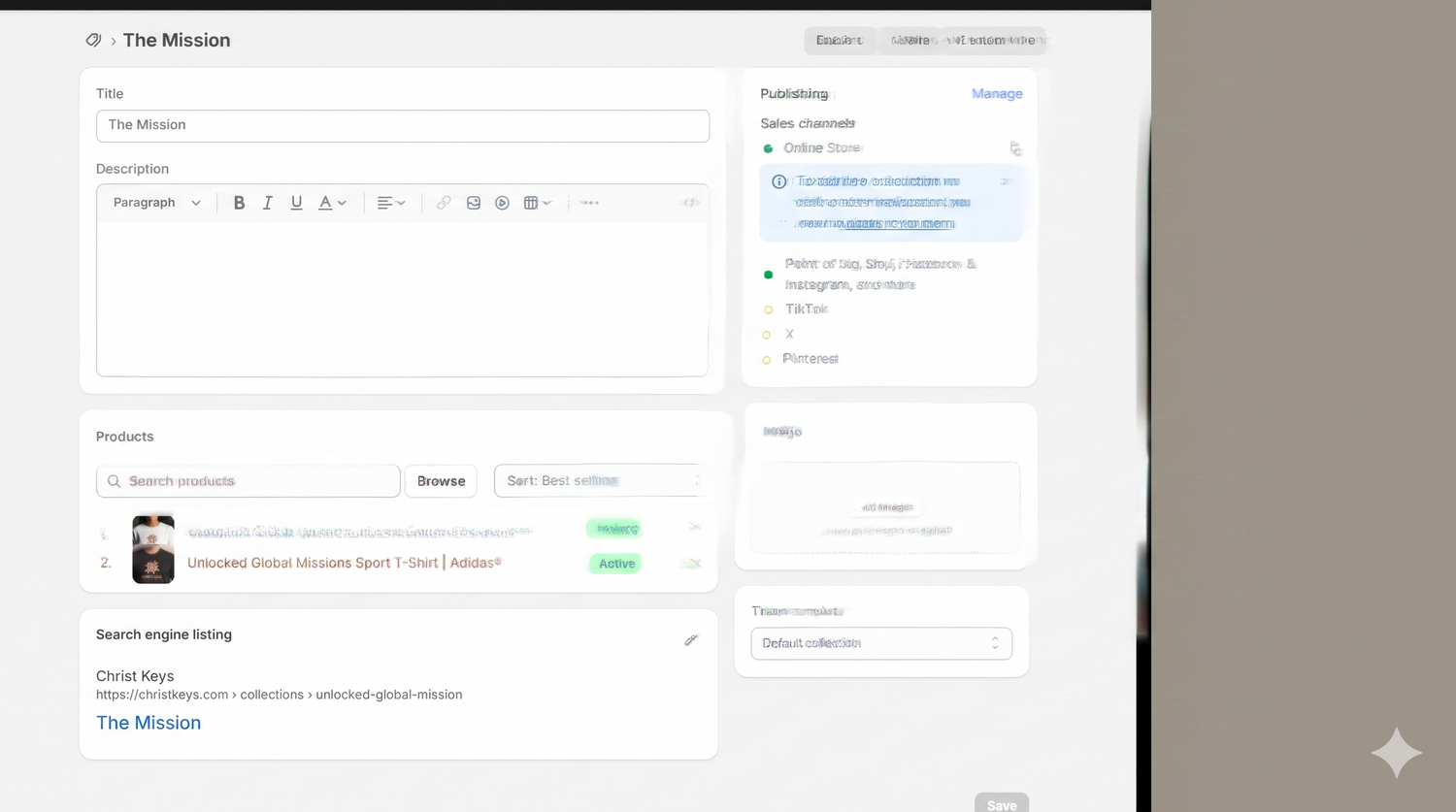Open the text alignment dropdown
The height and width of the screenshot is (812, 1456).
pos(391,203)
